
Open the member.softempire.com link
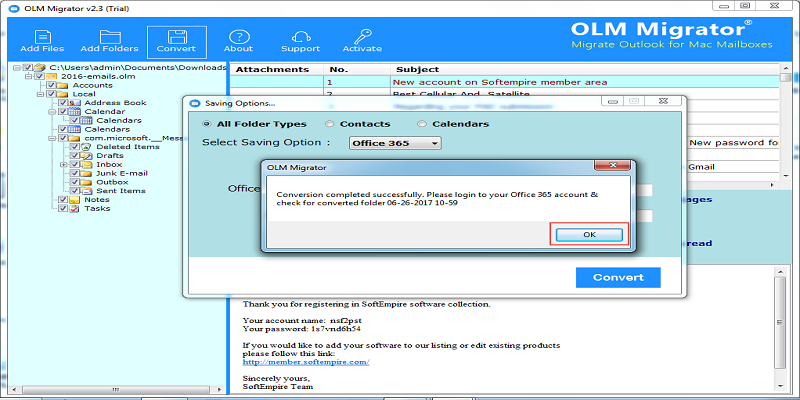pyautogui.click(x=306, y=362)
